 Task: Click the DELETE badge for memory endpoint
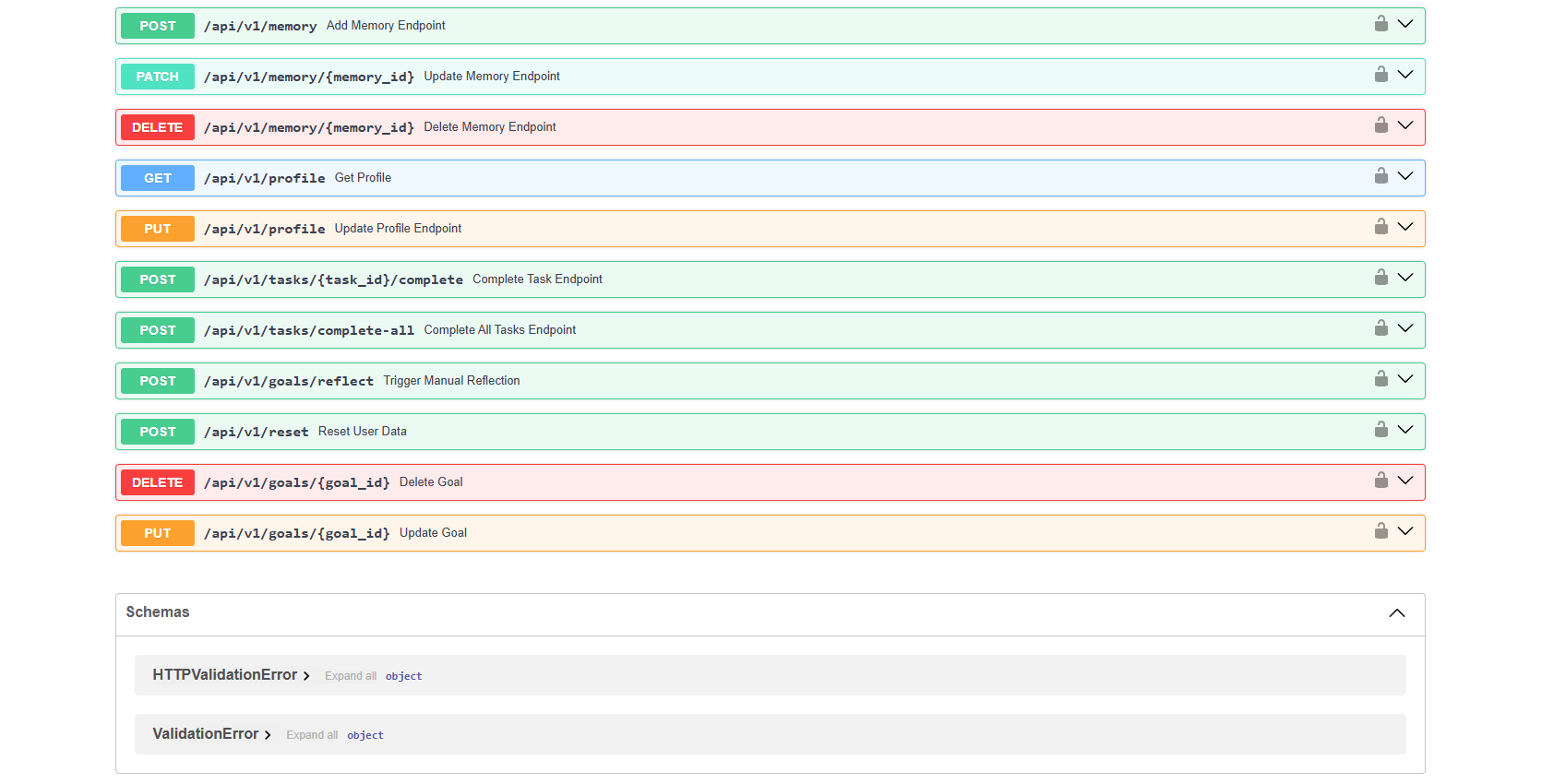click(158, 127)
